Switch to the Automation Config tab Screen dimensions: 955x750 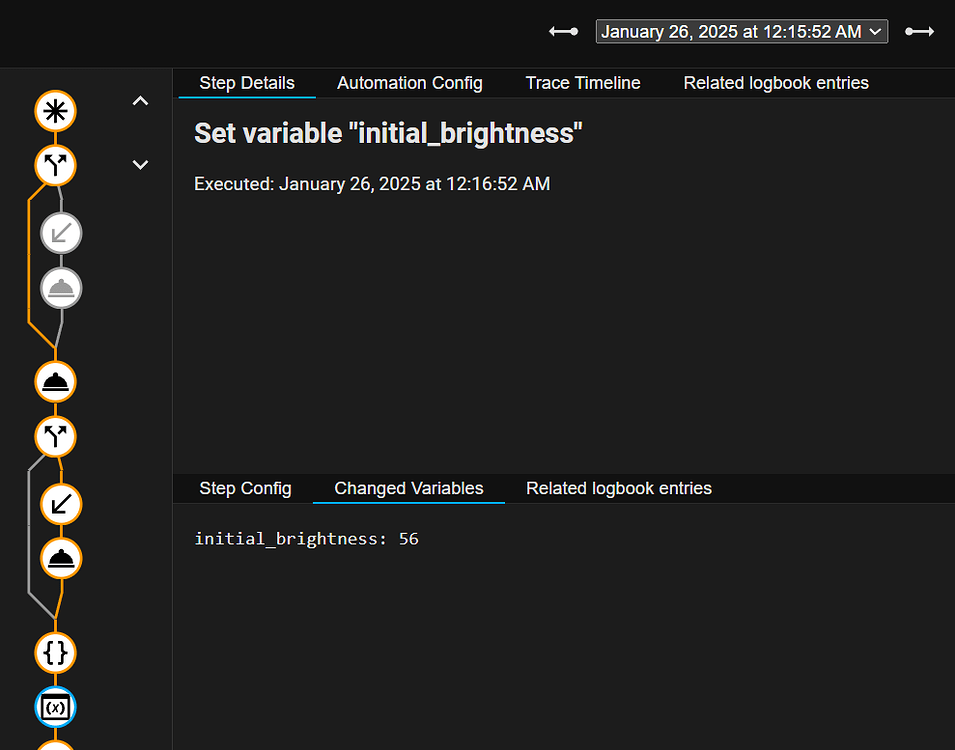[x=410, y=83]
